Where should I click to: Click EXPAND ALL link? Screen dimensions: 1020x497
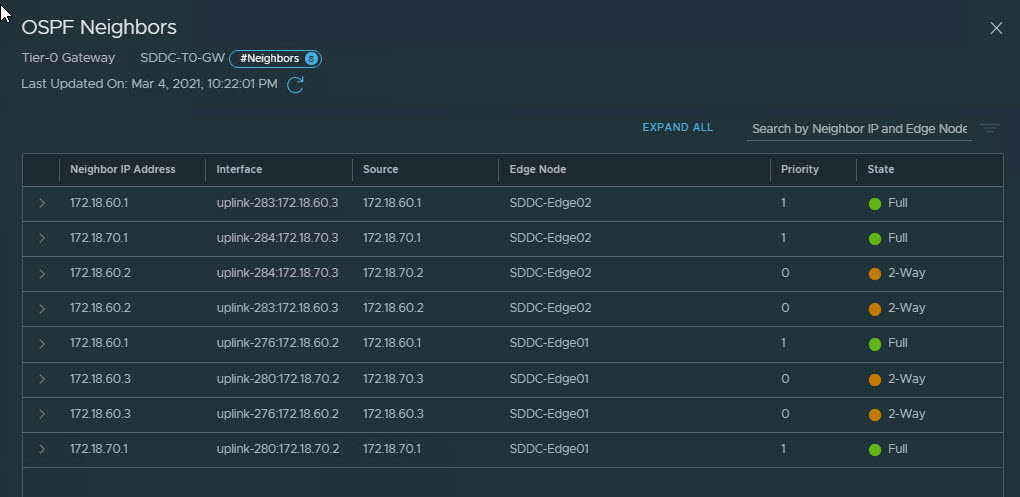coord(677,128)
